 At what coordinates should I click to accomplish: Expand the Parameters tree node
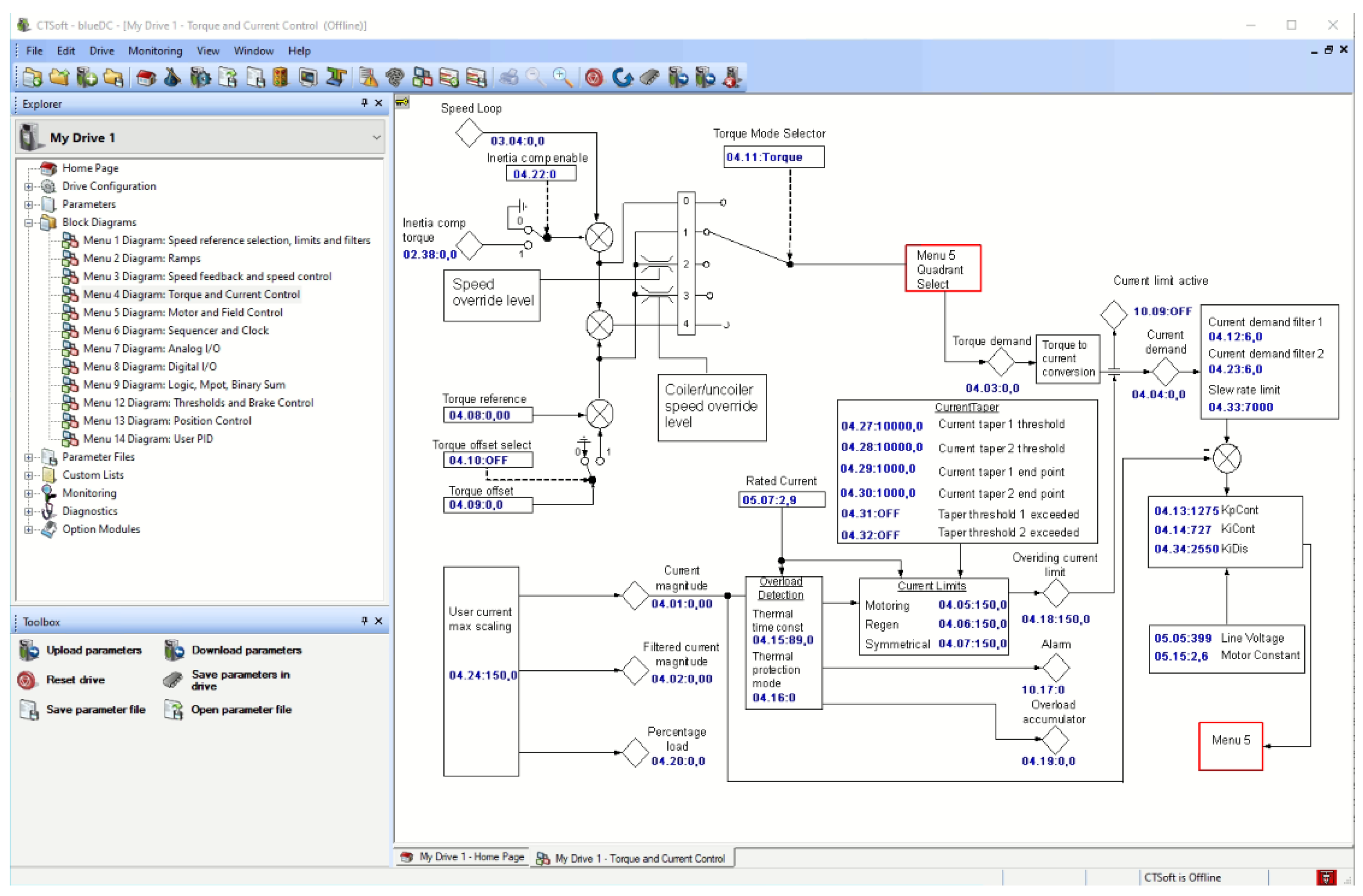[28, 204]
